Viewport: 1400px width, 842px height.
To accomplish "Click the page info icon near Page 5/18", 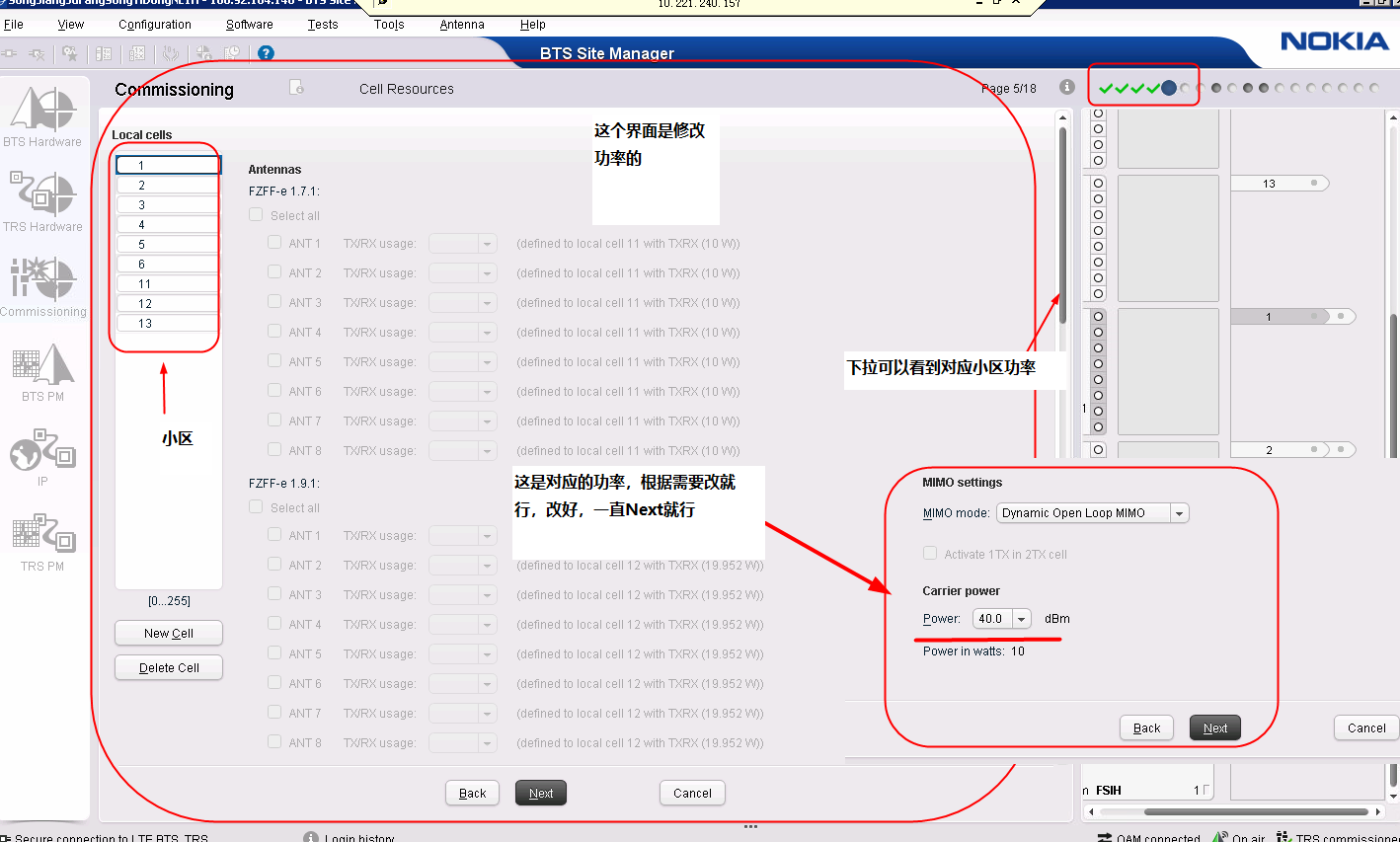I will [x=1066, y=87].
